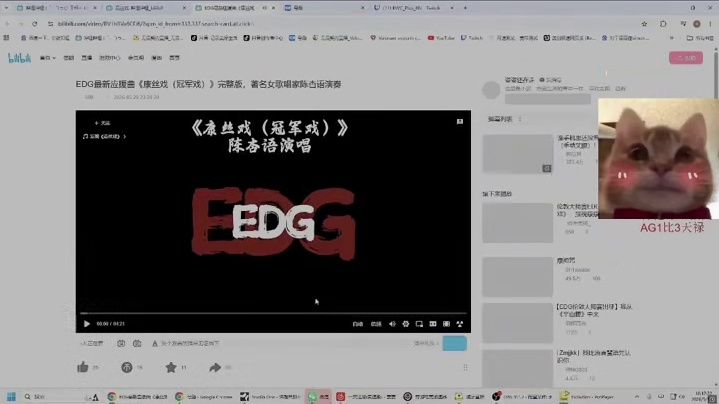
Task: Show hidden system tray icons
Action: pyautogui.click(x=637, y=397)
